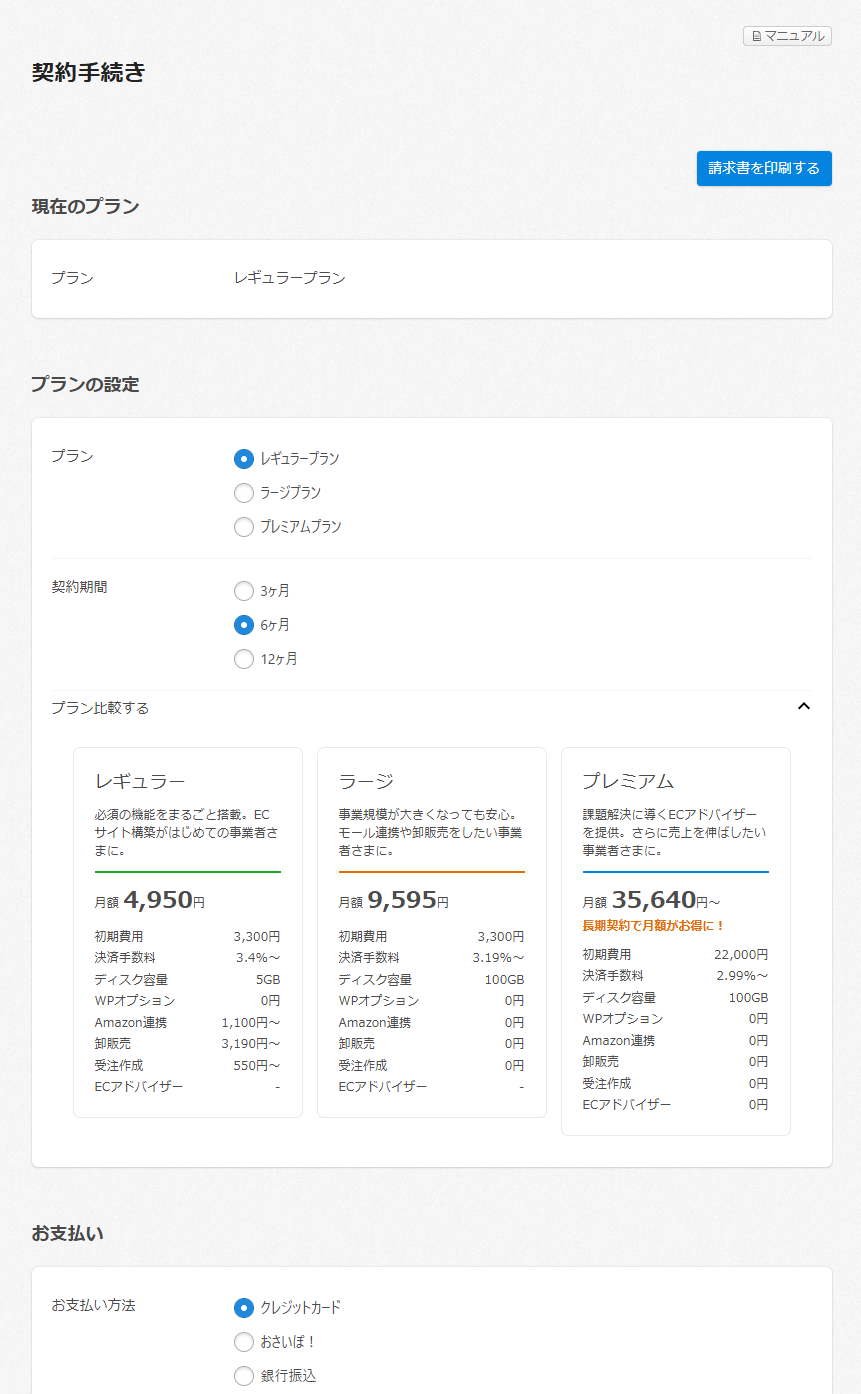861x1394 pixels.
Task: Click the 請求書を印刷する button
Action: (x=764, y=168)
